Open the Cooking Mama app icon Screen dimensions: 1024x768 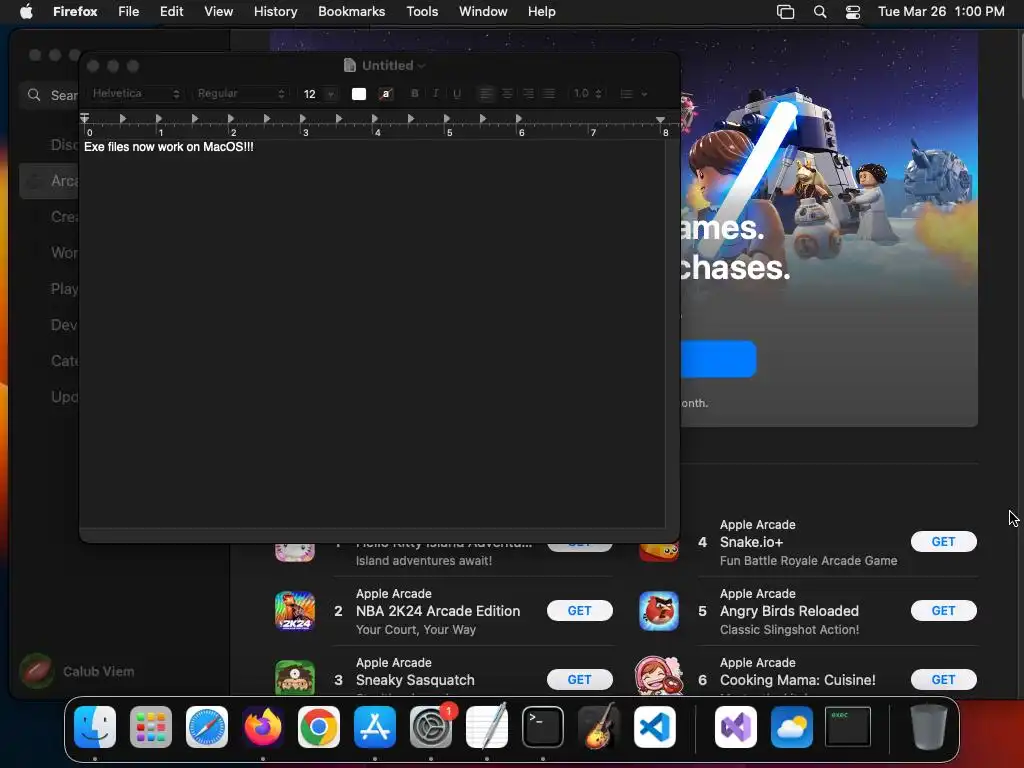point(659,676)
